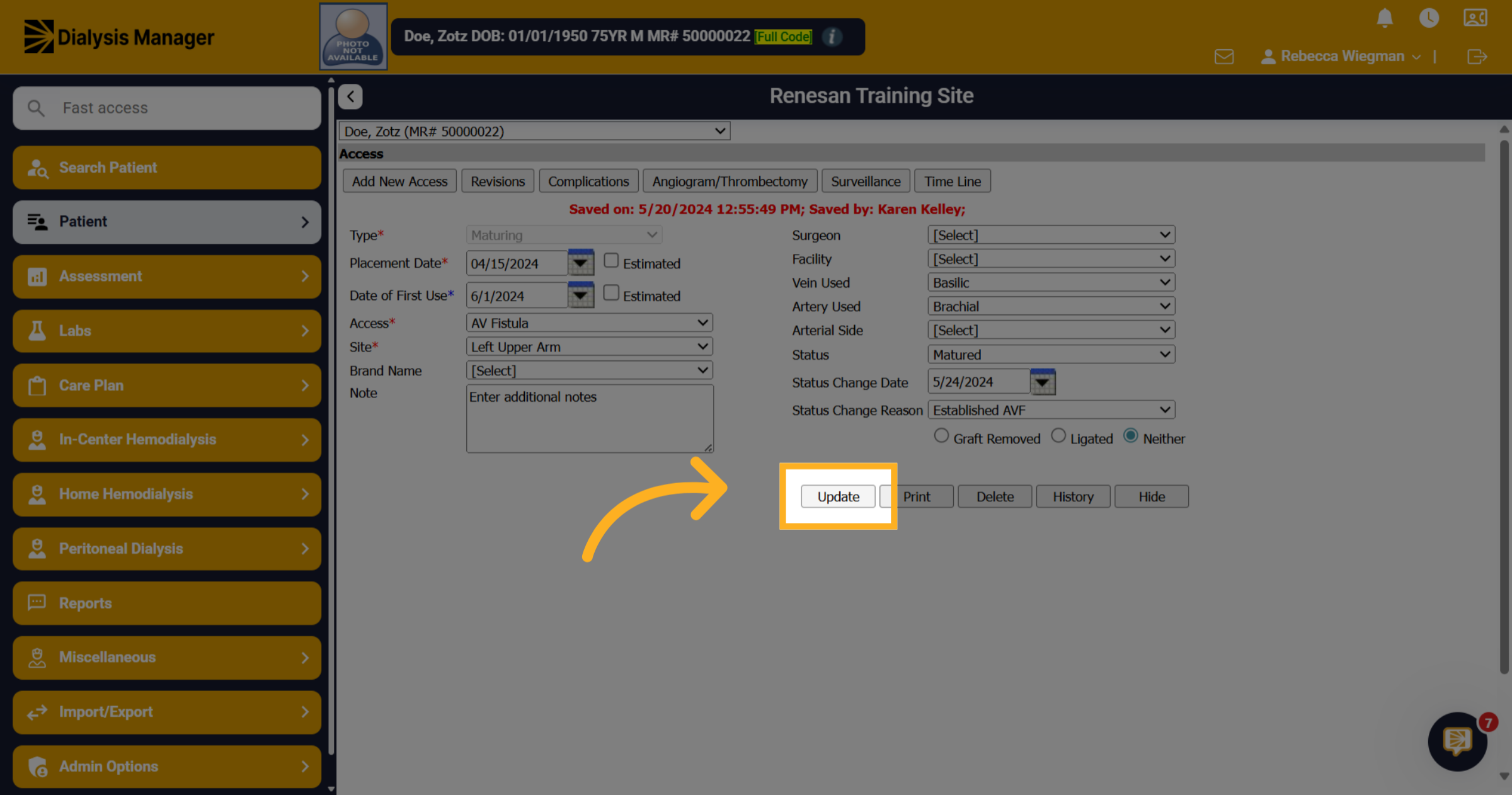Screen dimensions: 1512x795
Task: Click the Add New Access button
Action: (399, 181)
